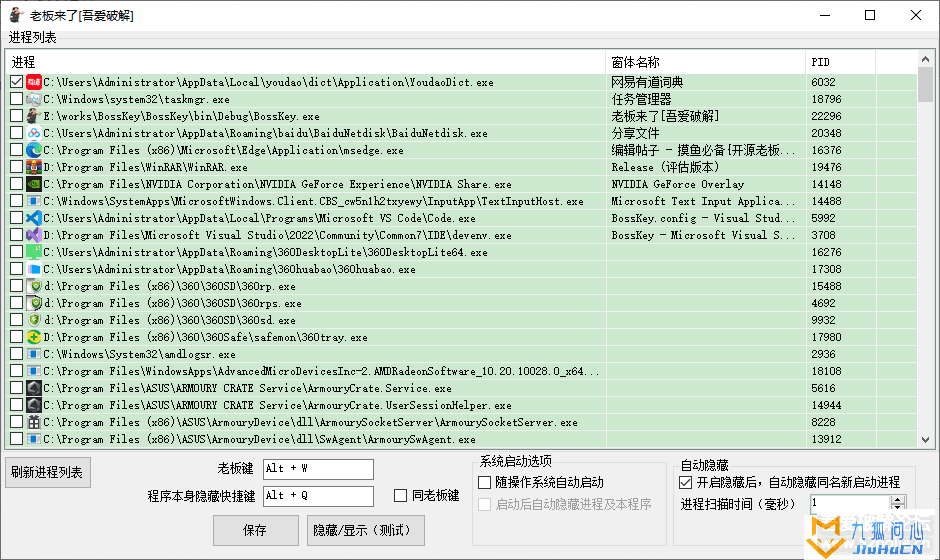940x560 pixels.
Task: Check the WinRAR.exe process checkbox
Action: [17, 167]
